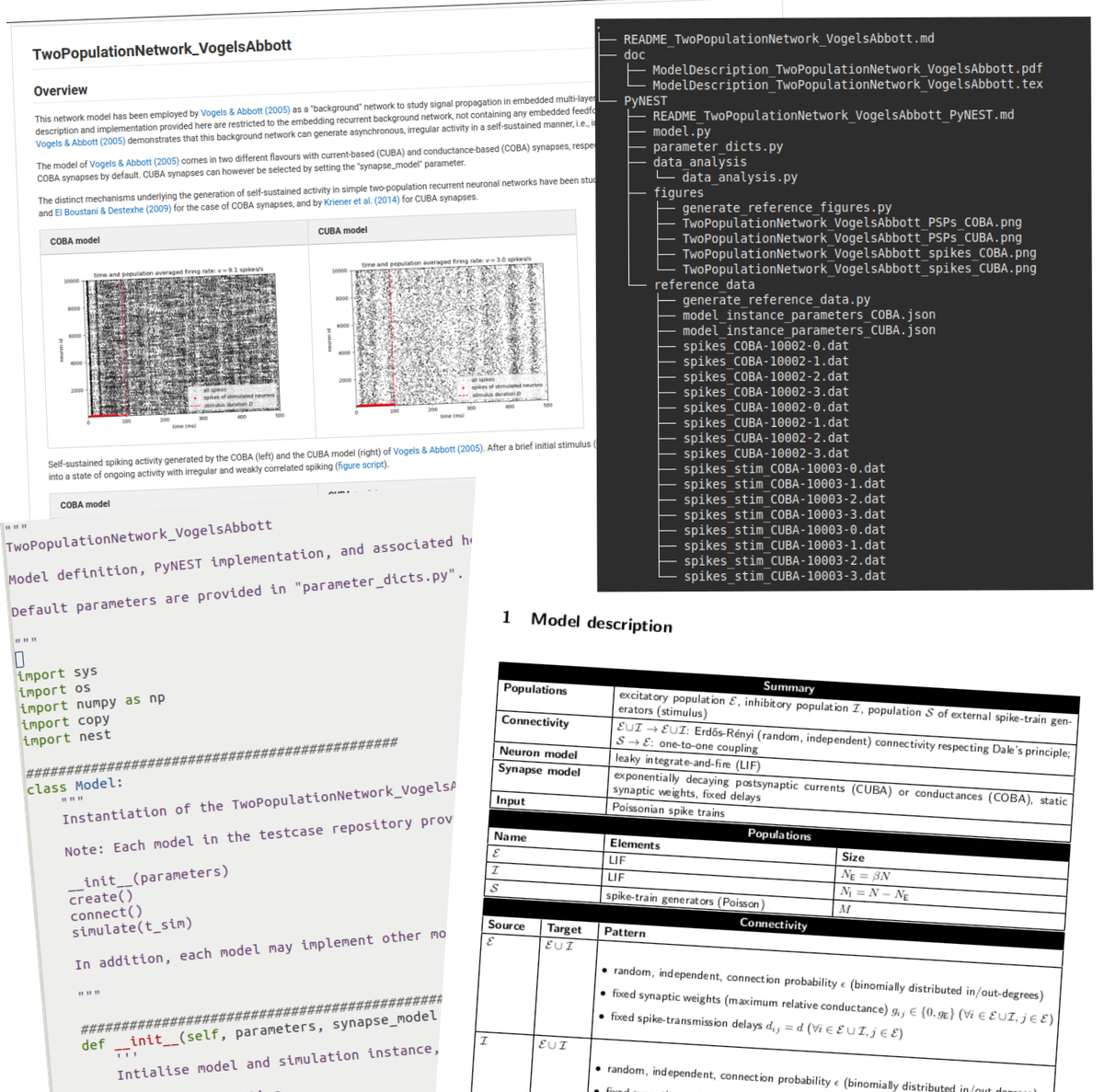Click the Elements column header

(x=634, y=844)
